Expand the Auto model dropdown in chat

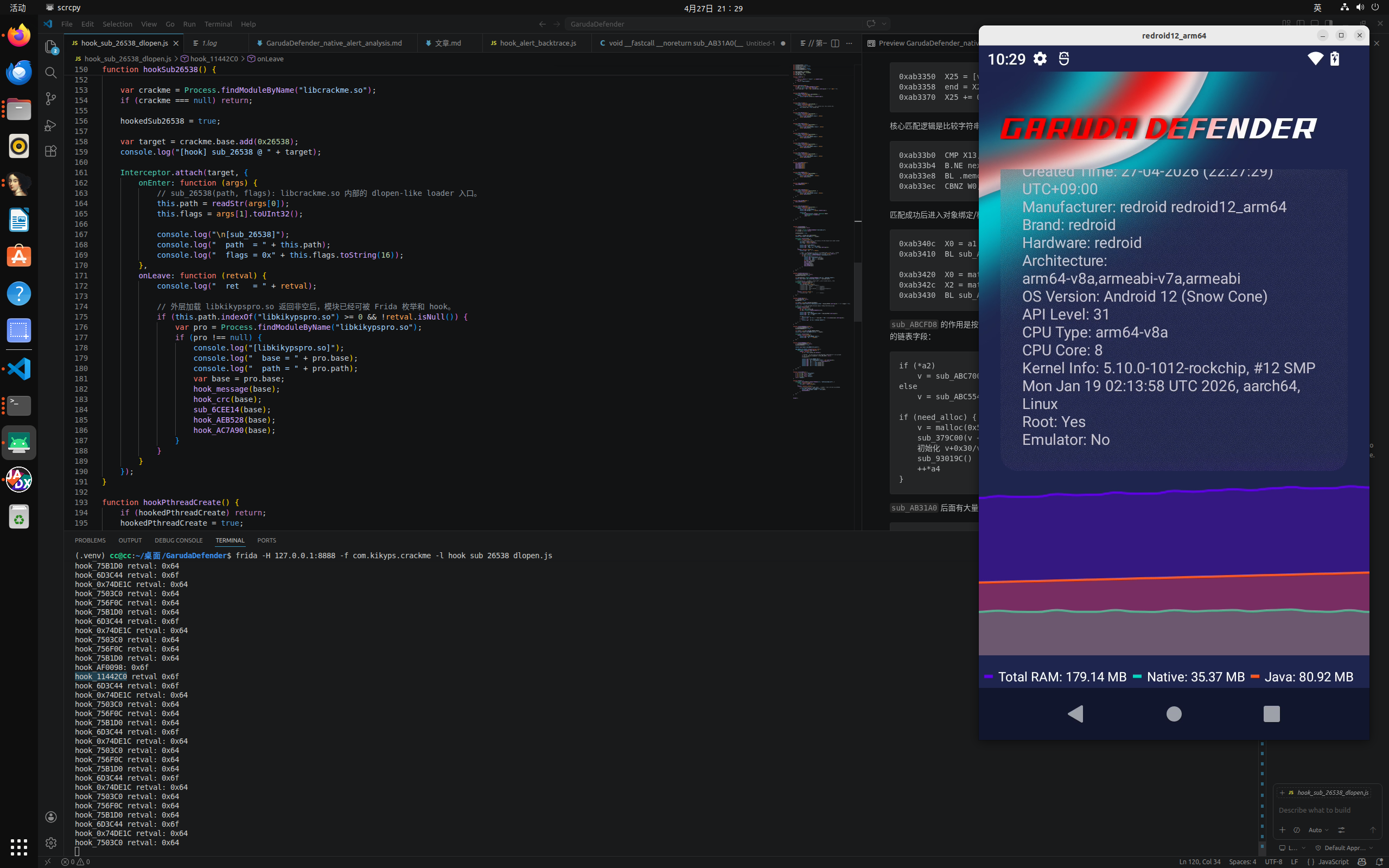(x=1318, y=830)
